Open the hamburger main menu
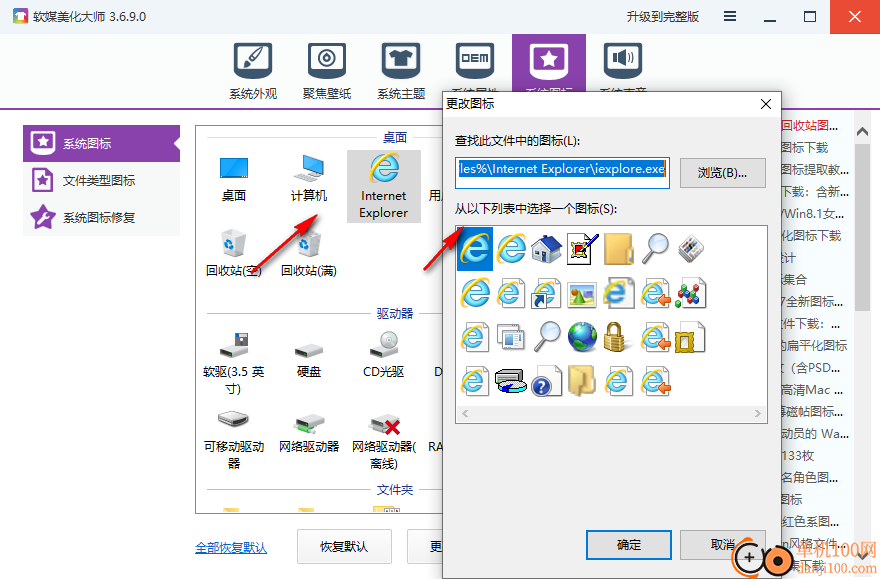The image size is (880, 579). [730, 17]
